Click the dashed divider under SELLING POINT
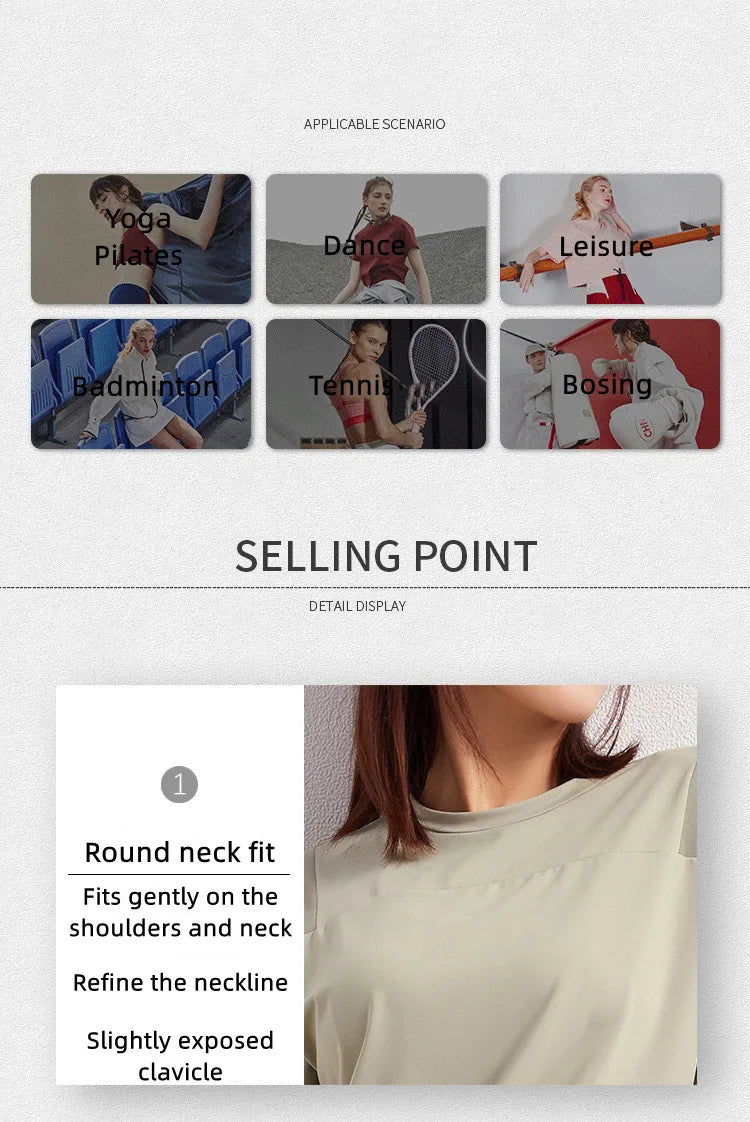 375,587
